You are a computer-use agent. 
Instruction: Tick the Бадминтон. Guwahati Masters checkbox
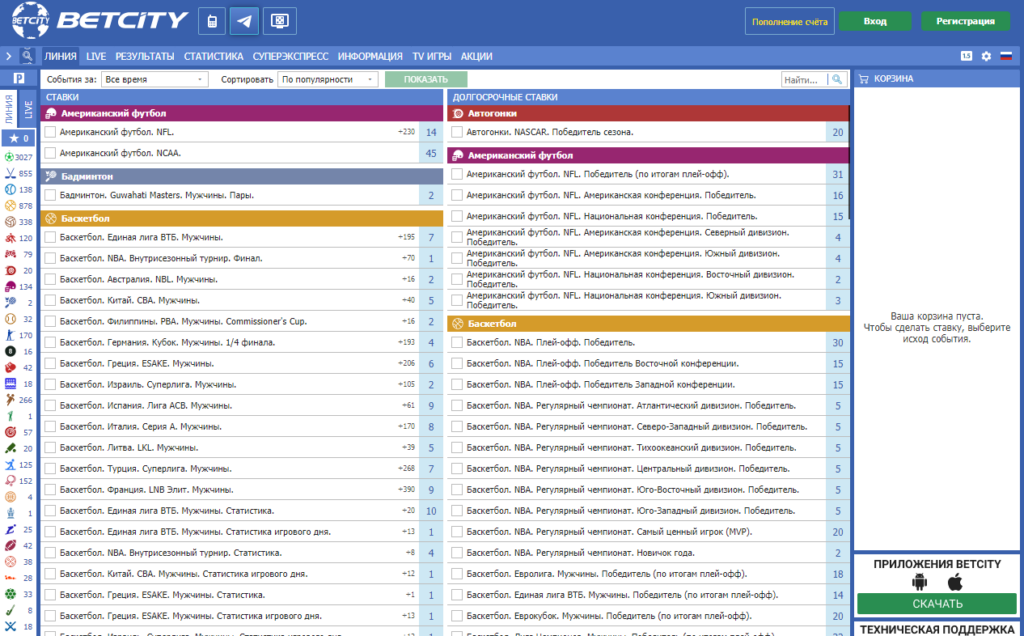(x=50, y=195)
